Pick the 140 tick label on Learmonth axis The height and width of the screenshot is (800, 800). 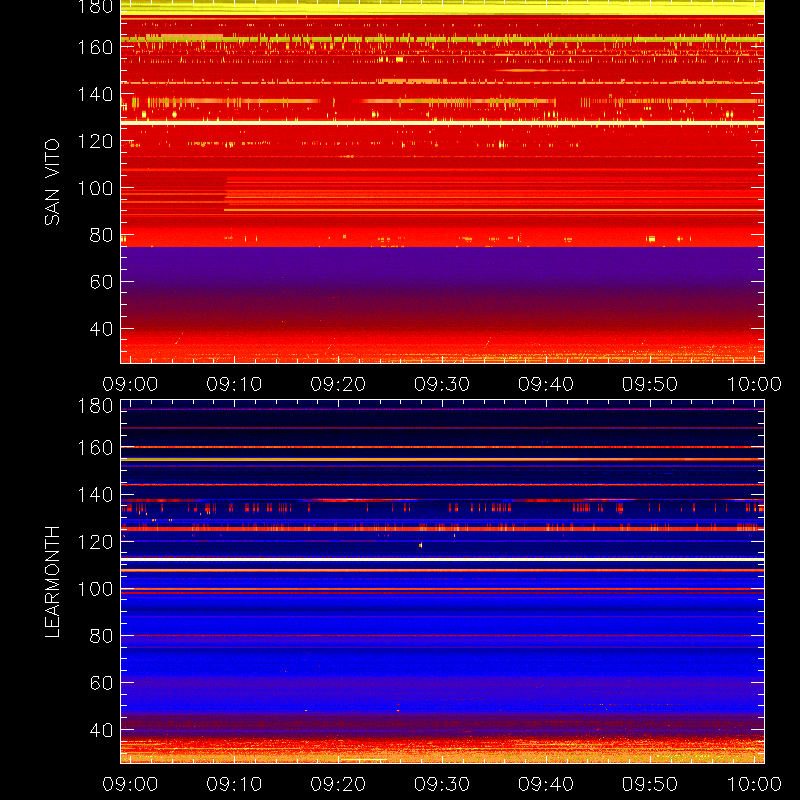(95, 495)
